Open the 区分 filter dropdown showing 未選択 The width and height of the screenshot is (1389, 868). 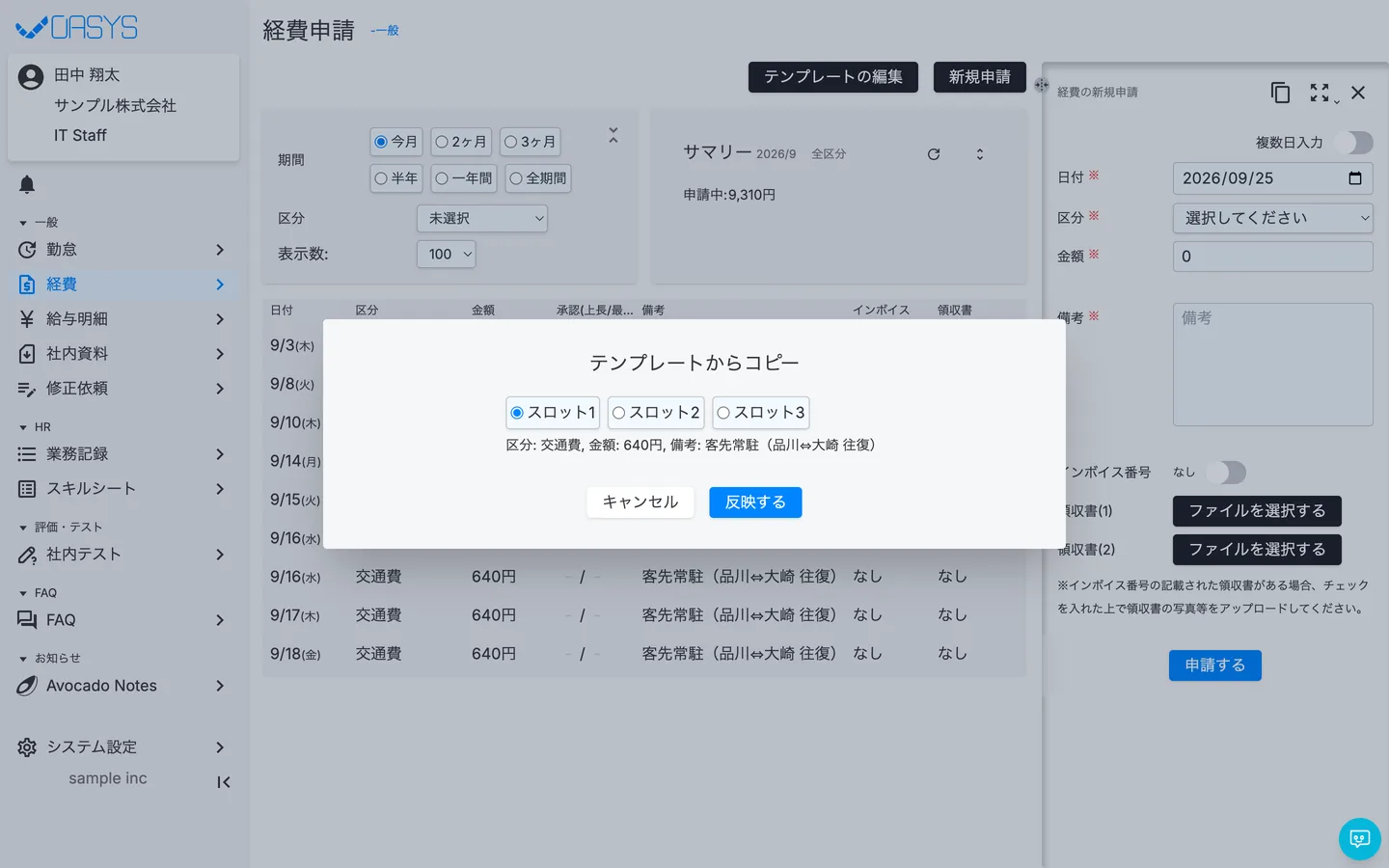[x=482, y=219]
